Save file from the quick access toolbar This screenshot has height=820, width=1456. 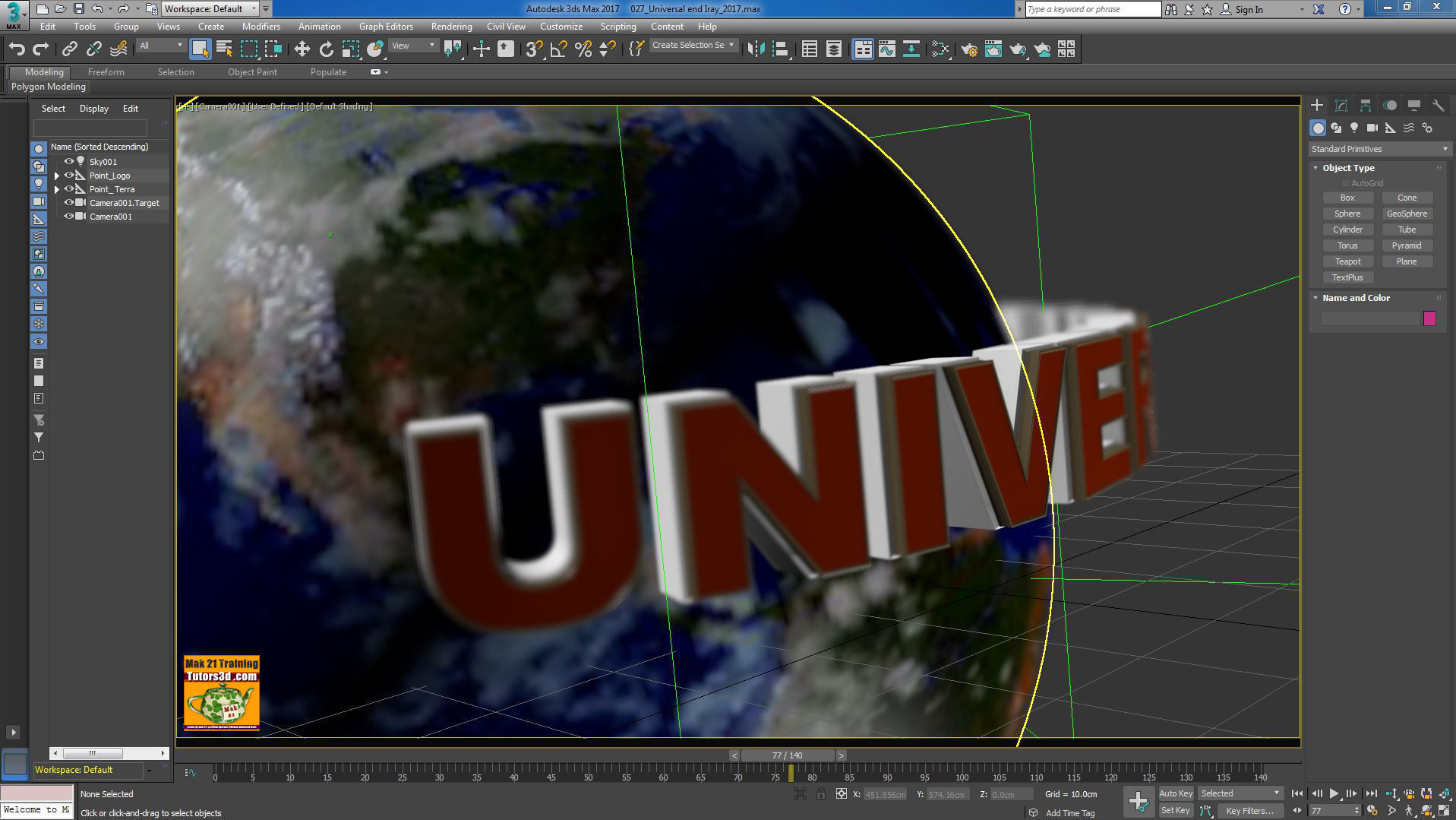[78, 9]
